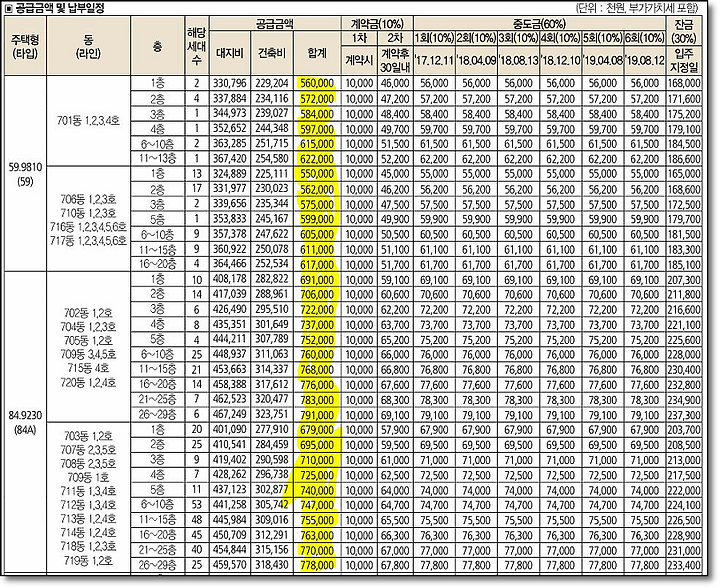720x588 pixels.
Task: Click the '1회(10%)' installment header
Action: point(434,38)
